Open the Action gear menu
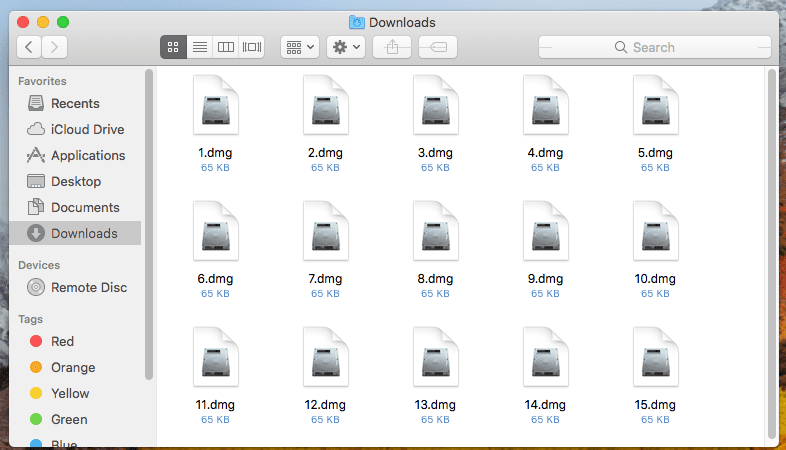 346,47
